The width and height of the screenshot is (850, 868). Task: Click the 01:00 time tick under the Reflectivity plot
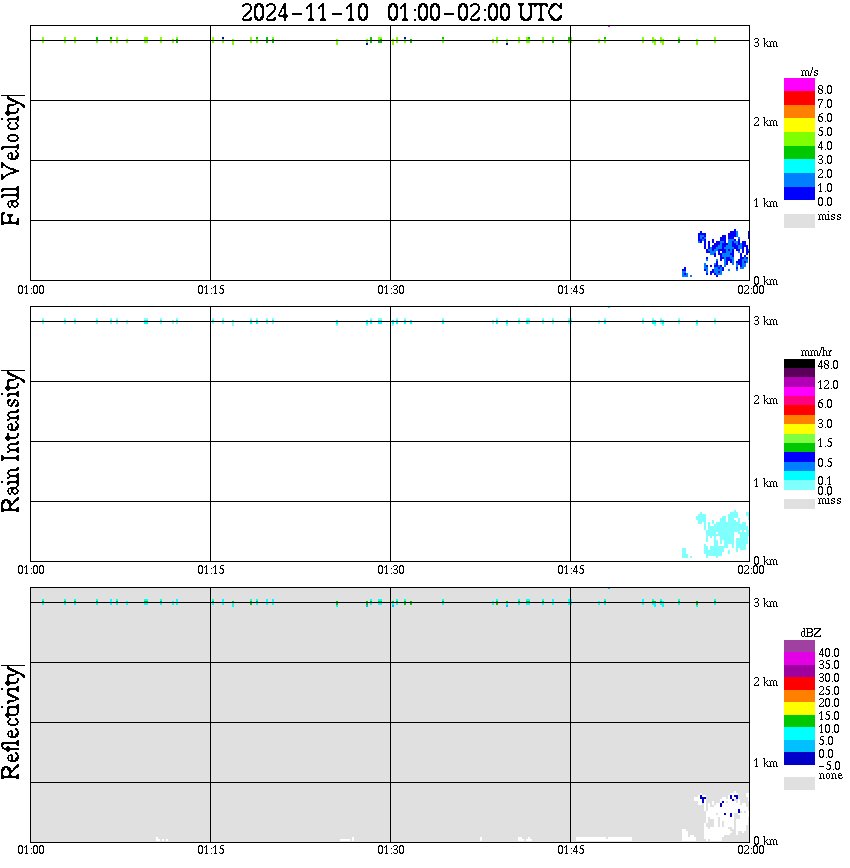tap(31, 850)
